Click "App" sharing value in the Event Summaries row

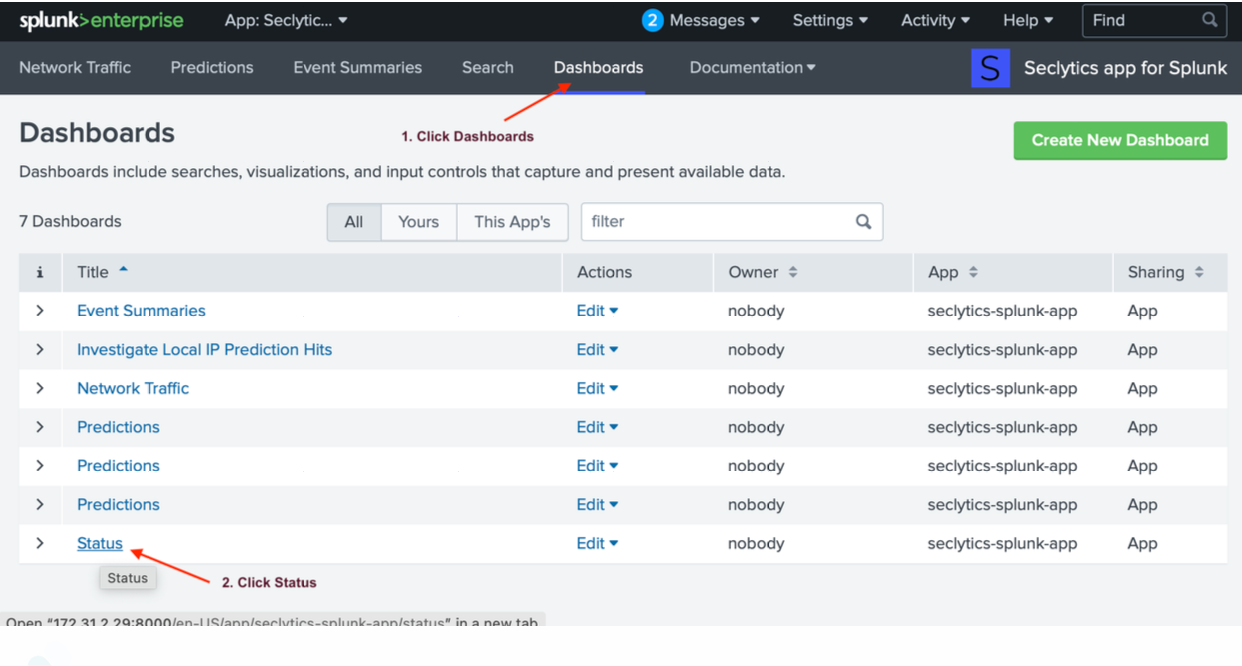point(1143,311)
